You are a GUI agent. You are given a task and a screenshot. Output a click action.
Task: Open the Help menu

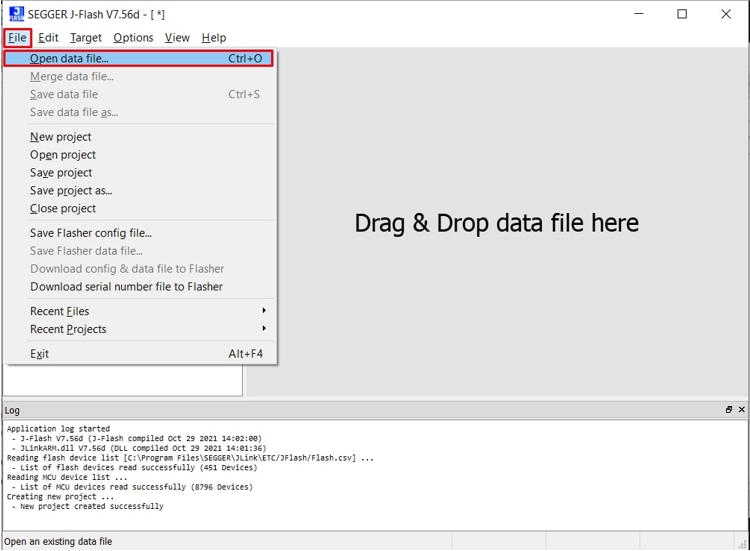(x=214, y=38)
